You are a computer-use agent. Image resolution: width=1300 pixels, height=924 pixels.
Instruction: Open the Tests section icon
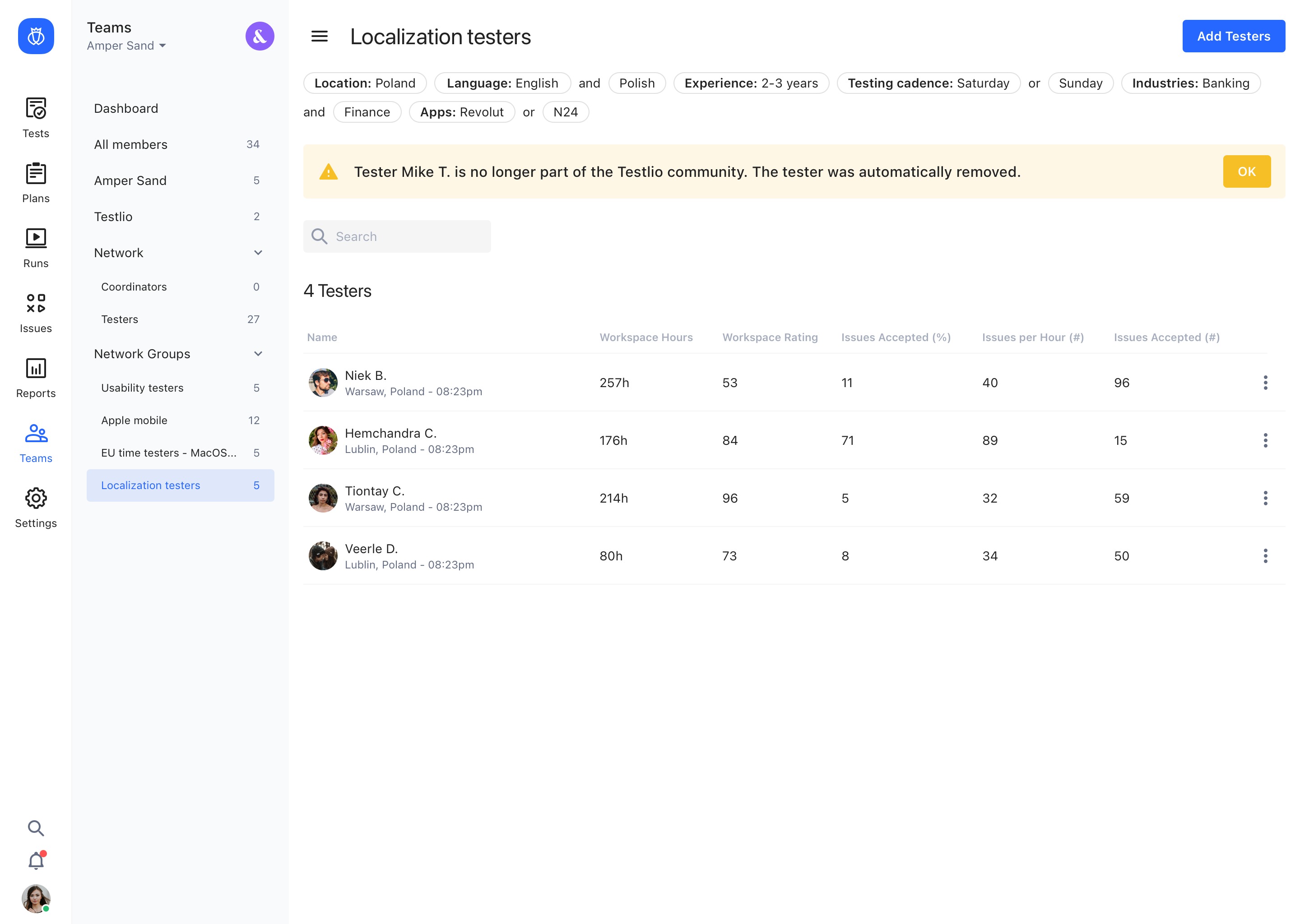point(36,108)
